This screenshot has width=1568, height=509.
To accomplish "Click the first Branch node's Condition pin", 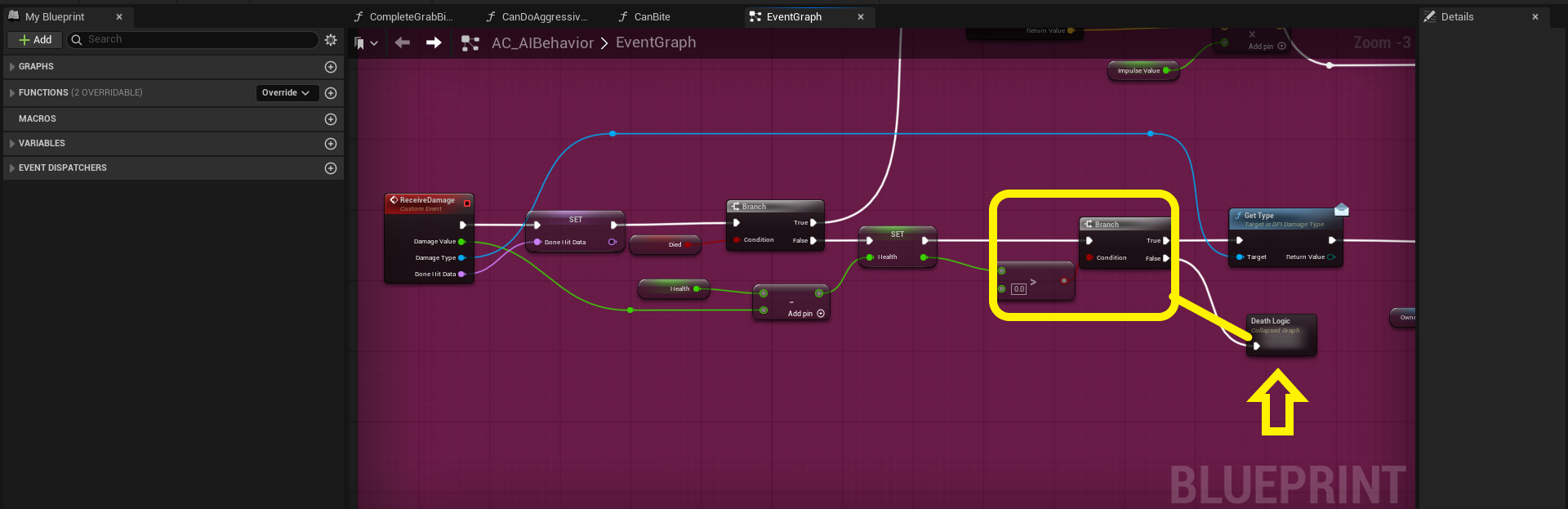I will tap(737, 240).
